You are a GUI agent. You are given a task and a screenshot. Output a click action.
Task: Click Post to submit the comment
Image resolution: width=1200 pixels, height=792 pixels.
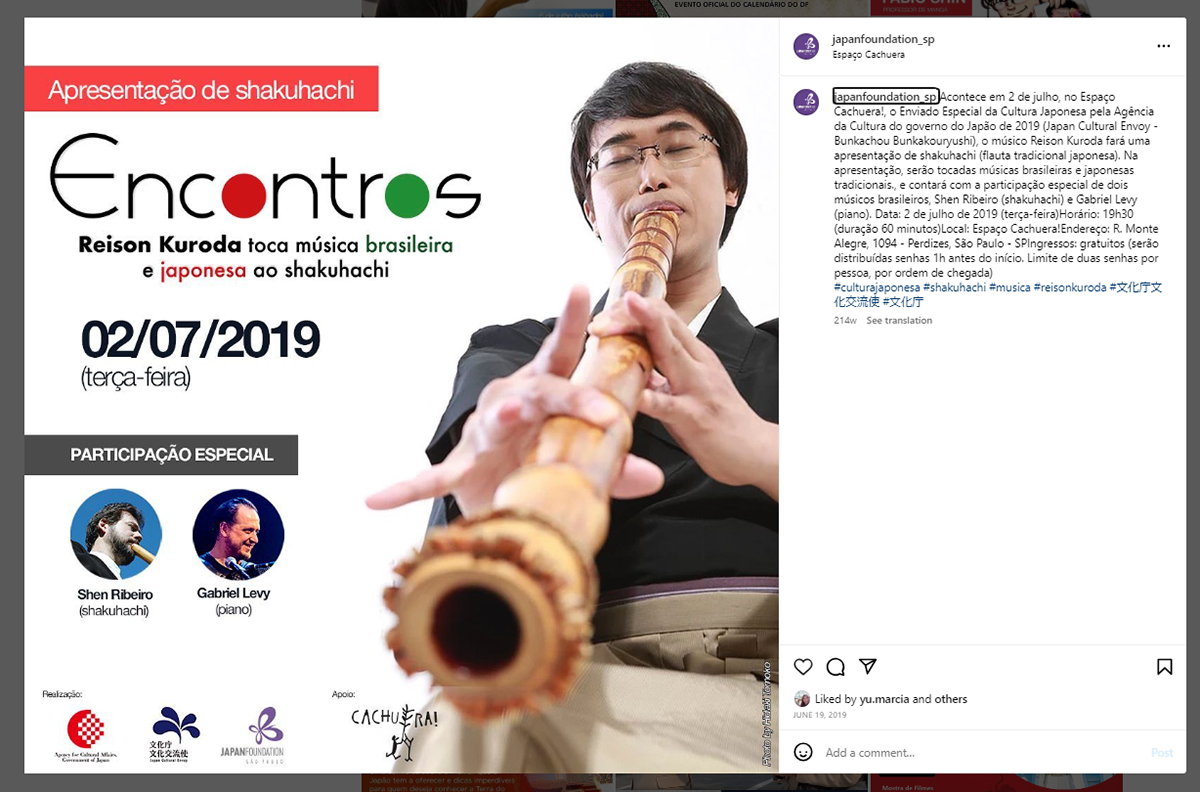coord(1162,752)
